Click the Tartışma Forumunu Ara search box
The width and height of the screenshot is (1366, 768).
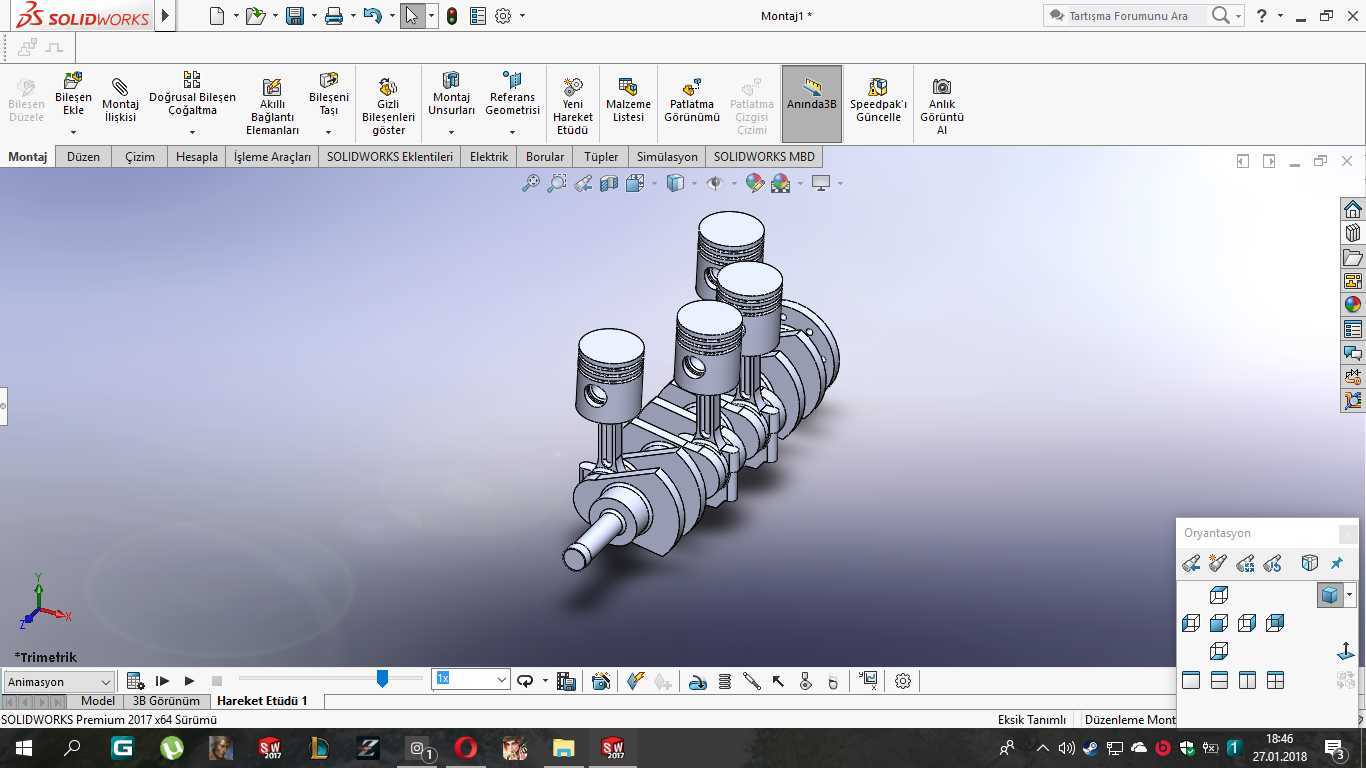coord(1128,16)
